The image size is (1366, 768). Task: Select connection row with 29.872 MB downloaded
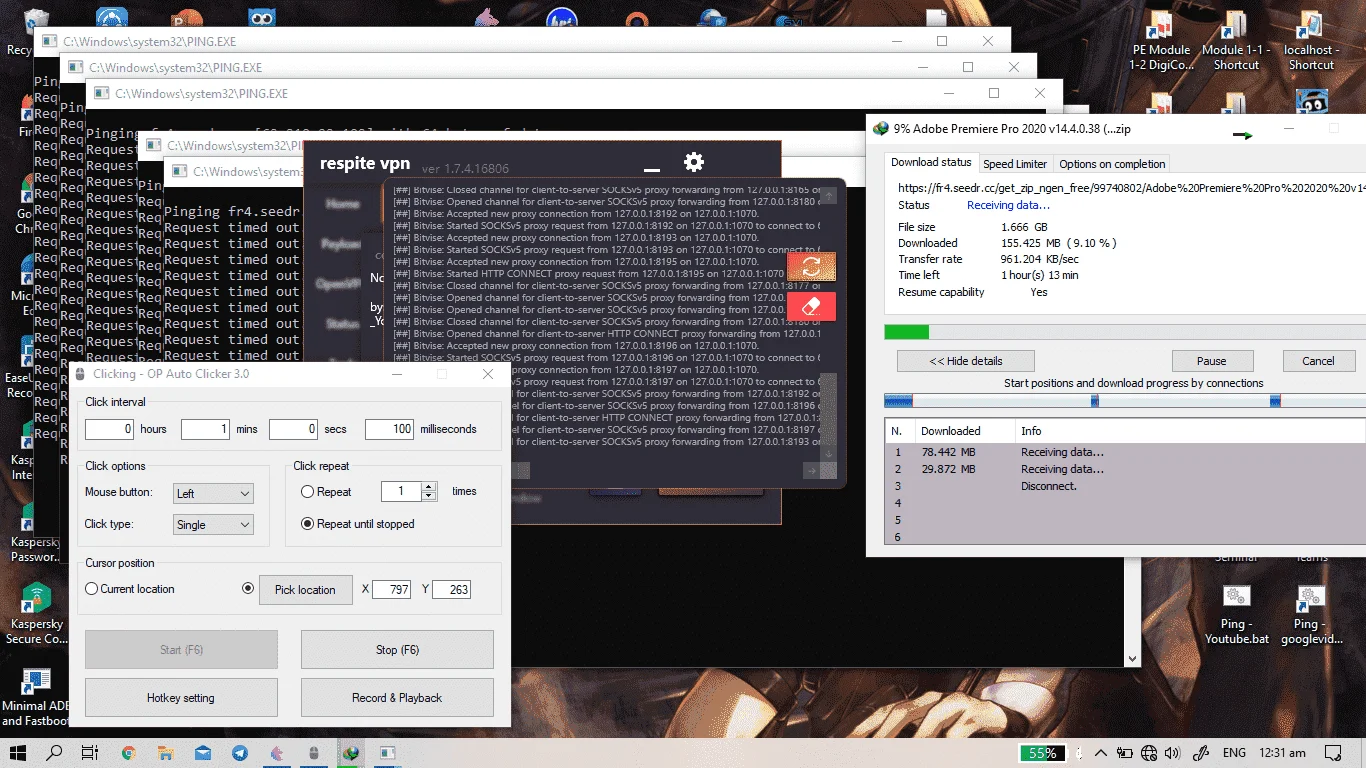1125,469
